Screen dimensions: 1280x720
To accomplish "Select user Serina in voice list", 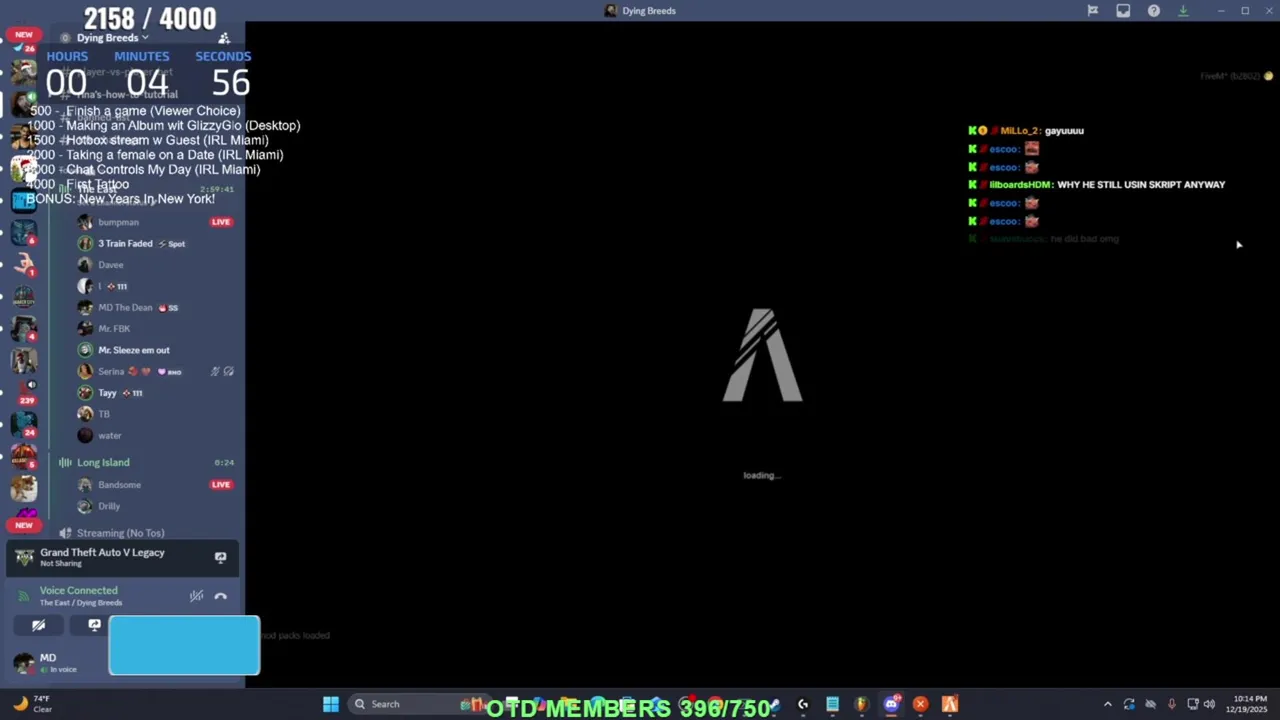I will pos(111,372).
